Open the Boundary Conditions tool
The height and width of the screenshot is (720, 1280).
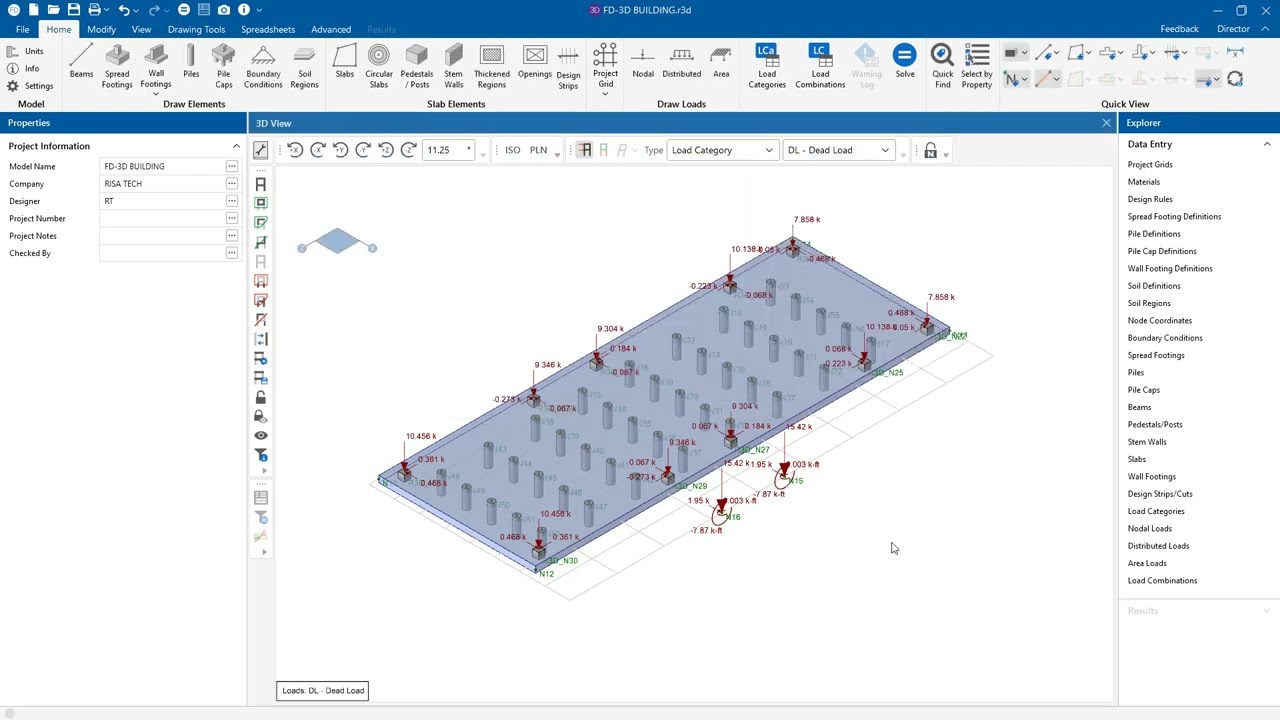pos(263,67)
